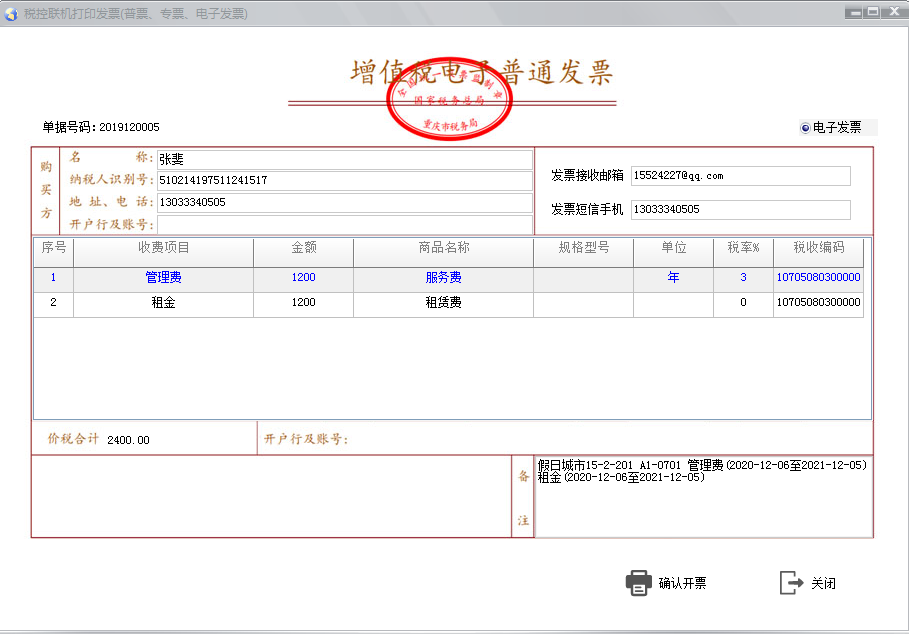Click the 税率% column header

coord(743,253)
